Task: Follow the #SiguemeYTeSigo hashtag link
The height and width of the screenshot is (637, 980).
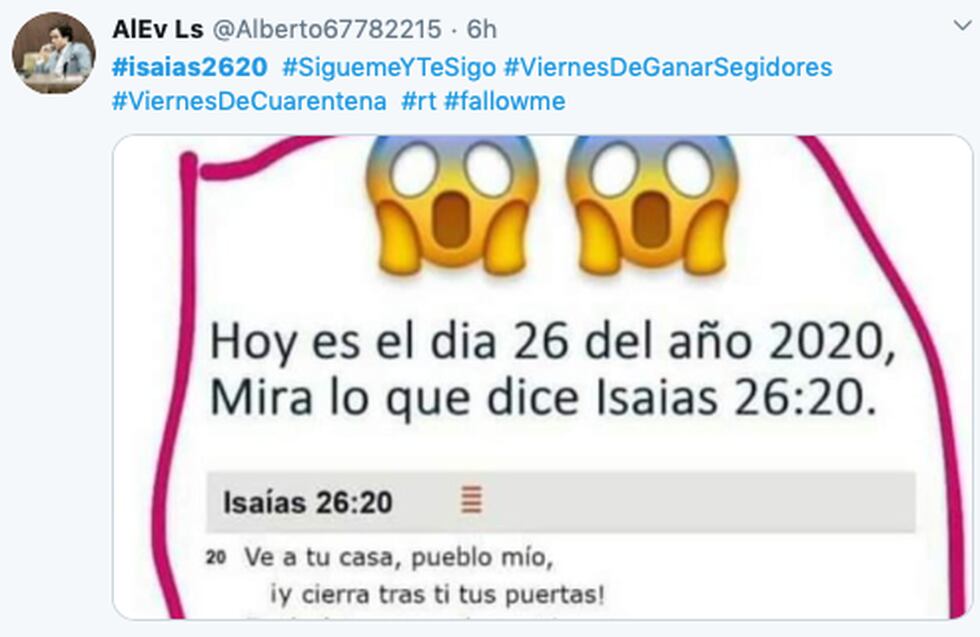Action: tap(389, 67)
